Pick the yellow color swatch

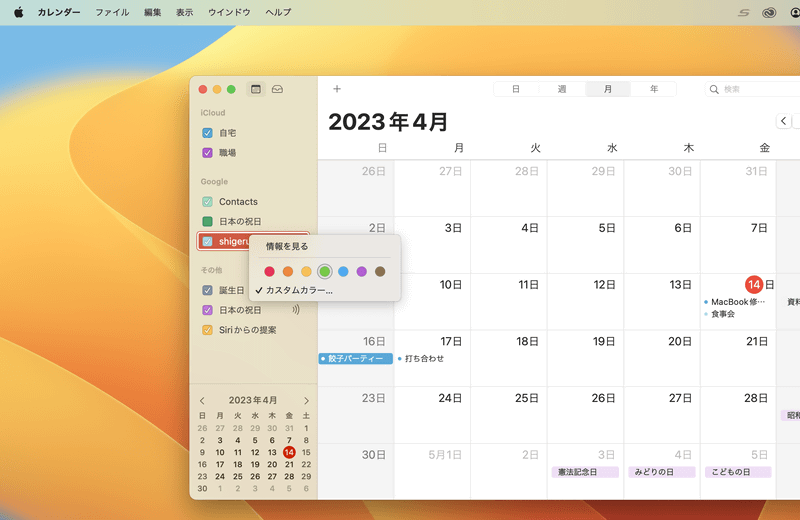click(x=306, y=271)
